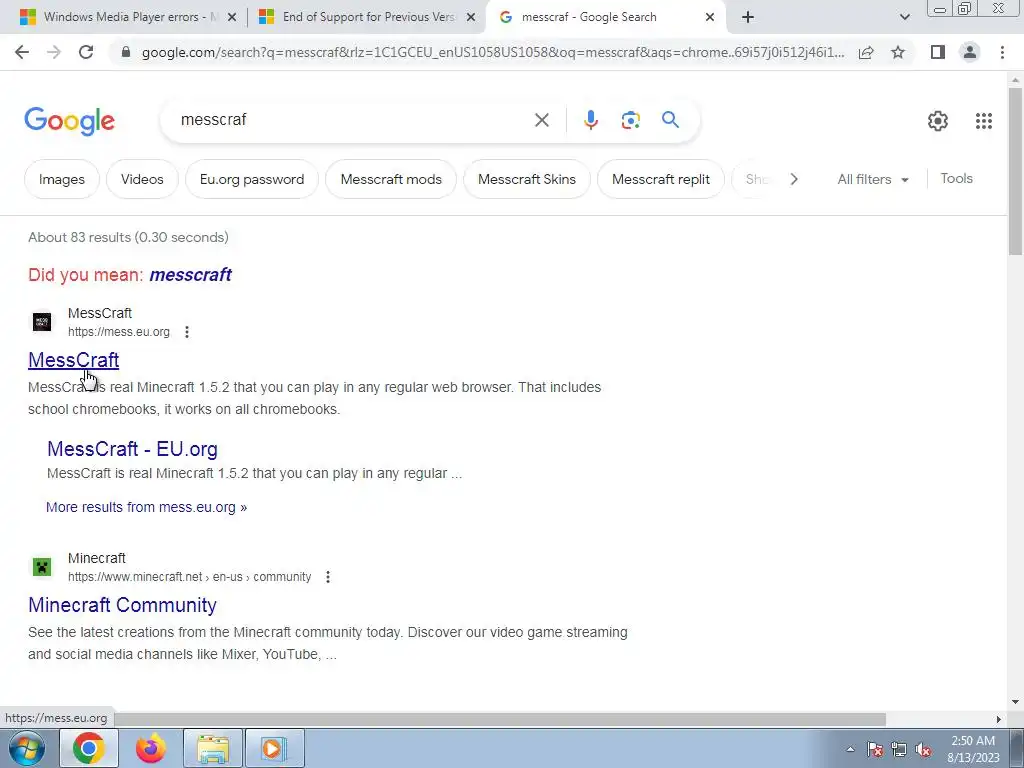Screen dimensions: 1024x768
Task: Open More results from mess.eu.org
Action: click(146, 507)
